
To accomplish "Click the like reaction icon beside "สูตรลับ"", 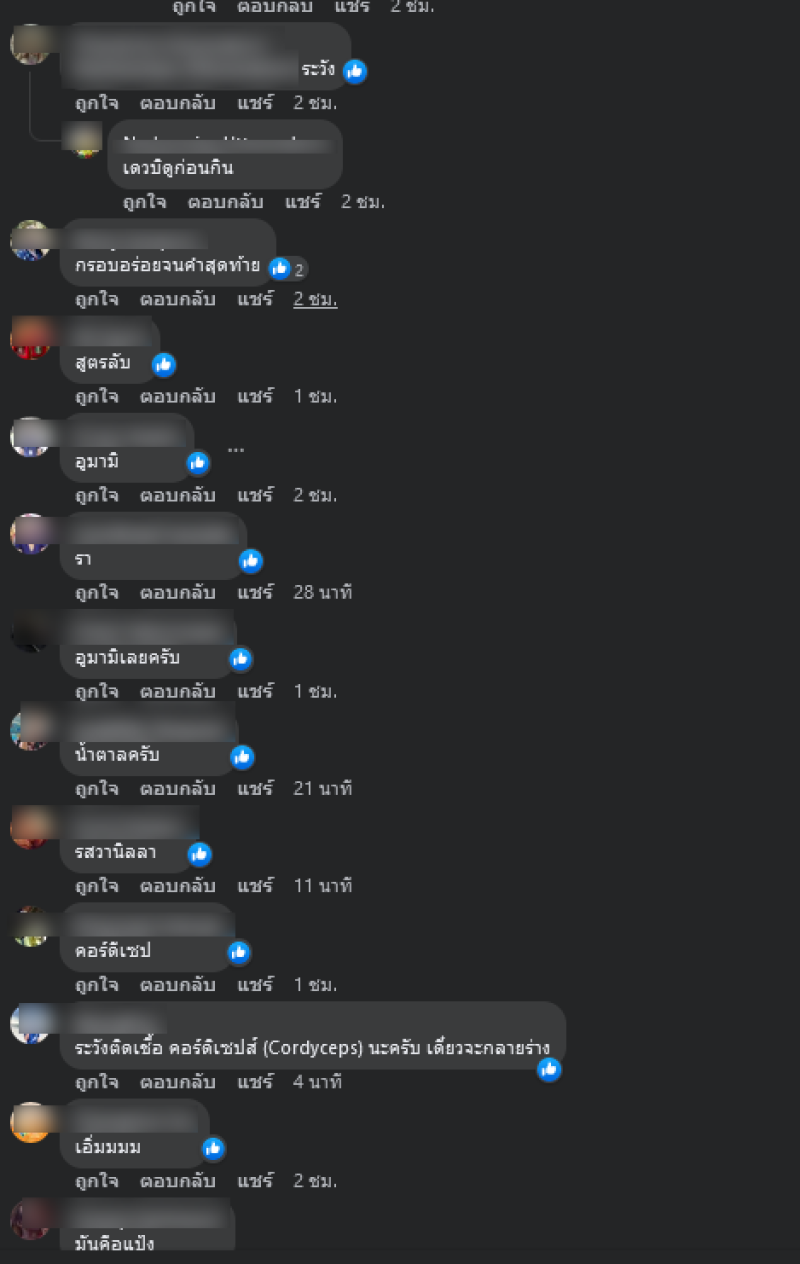I will coord(164,365).
